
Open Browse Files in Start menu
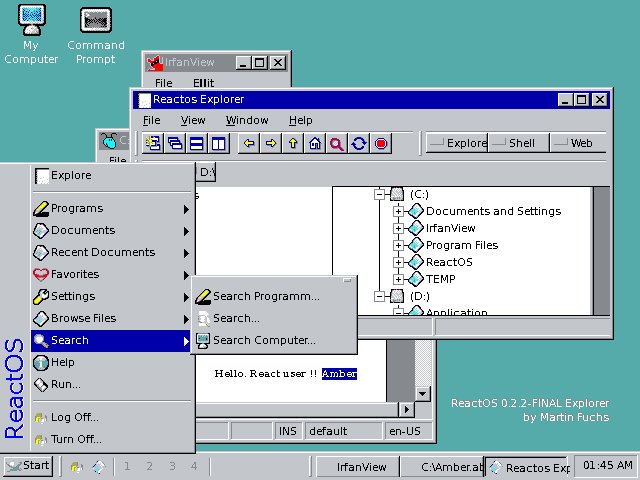(x=111, y=319)
